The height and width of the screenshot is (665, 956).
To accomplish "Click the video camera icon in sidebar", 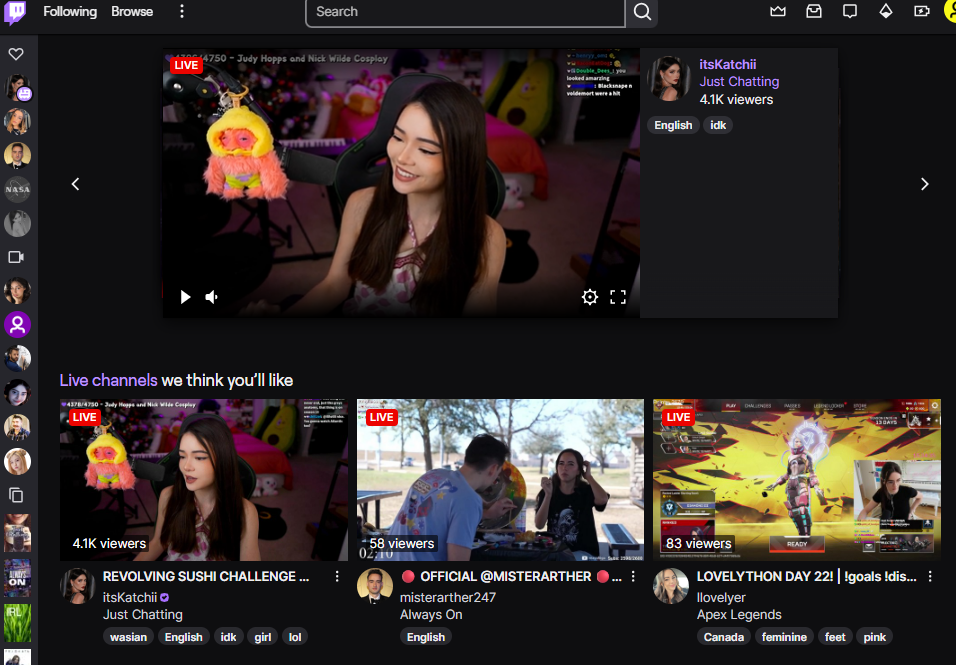I will tap(16, 257).
